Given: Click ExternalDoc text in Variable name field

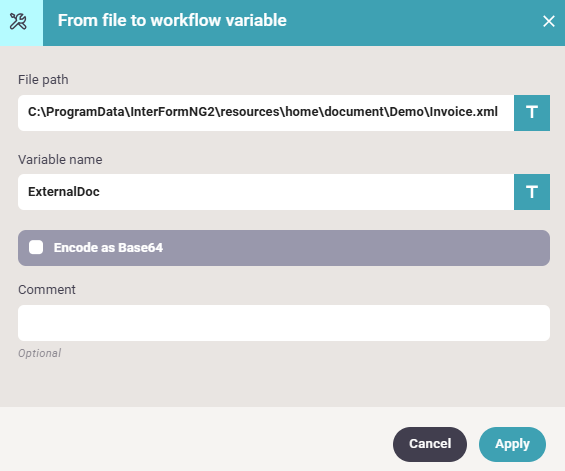Looking at the screenshot, I should 64,192.
